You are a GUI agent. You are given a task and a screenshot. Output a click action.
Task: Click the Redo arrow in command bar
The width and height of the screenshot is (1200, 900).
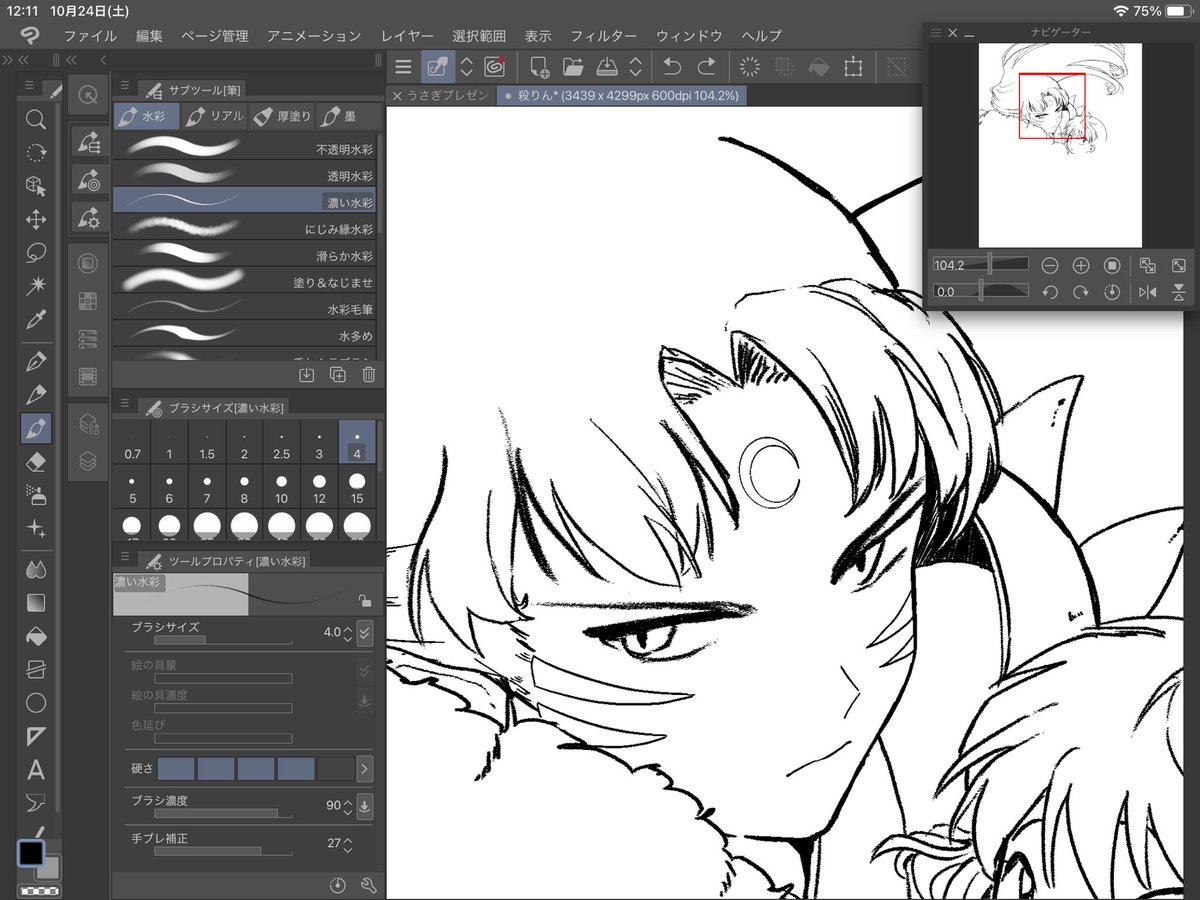(x=707, y=67)
